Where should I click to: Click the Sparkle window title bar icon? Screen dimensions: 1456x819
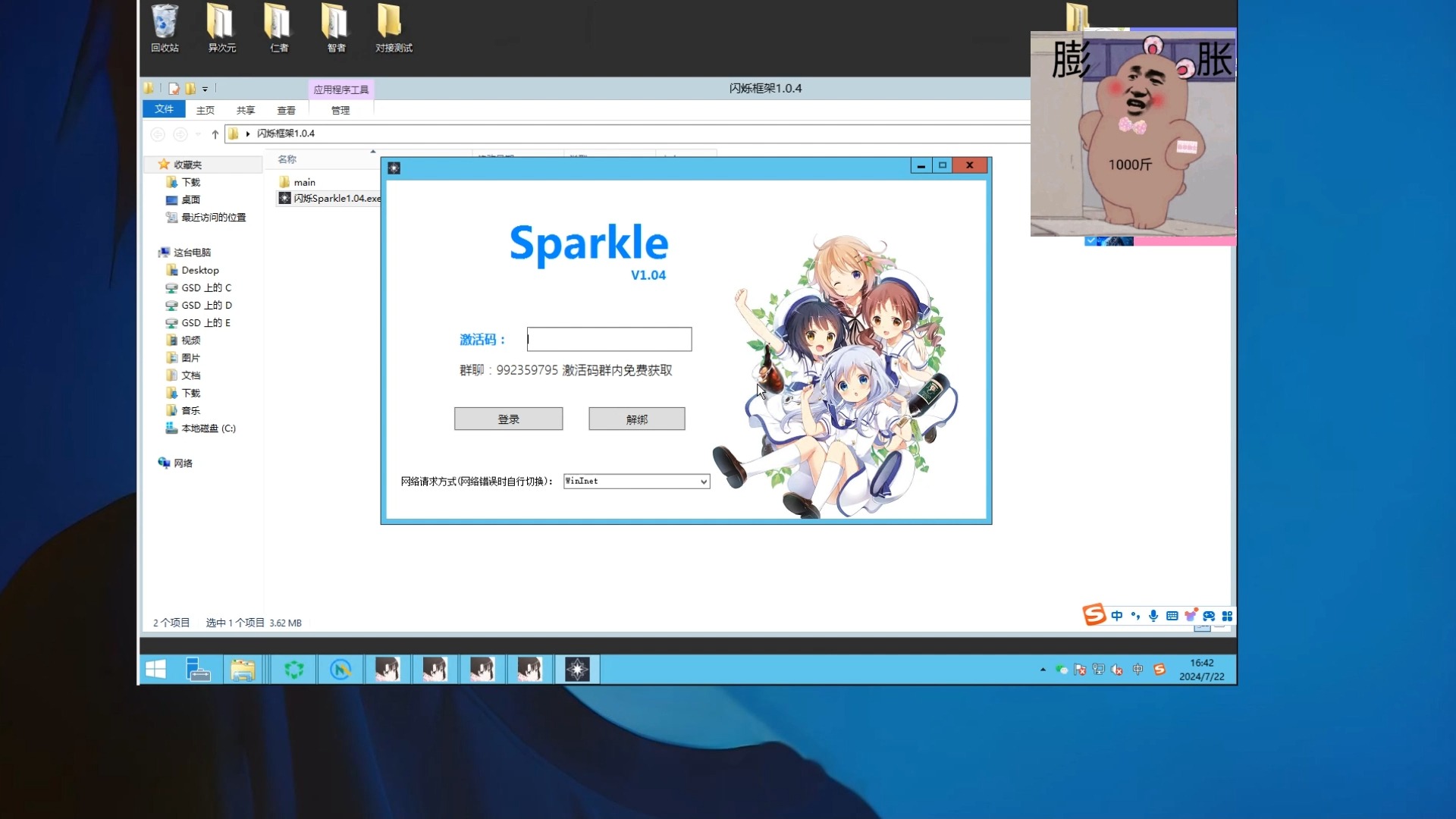coord(394,168)
